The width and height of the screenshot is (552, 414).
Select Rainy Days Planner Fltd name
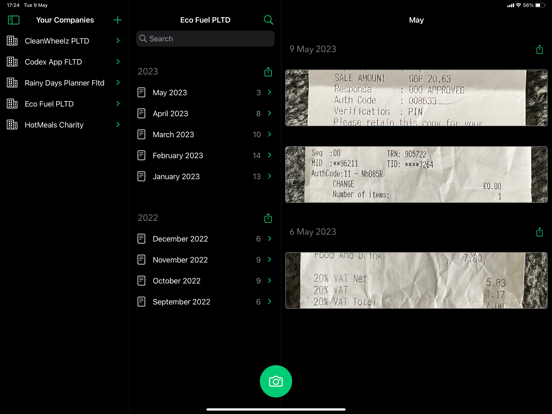point(64,83)
